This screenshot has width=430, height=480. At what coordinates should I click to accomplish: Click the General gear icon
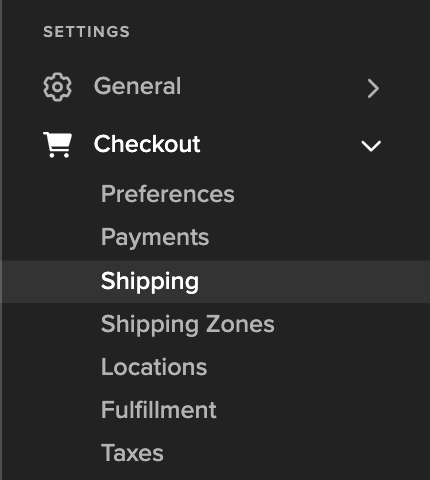click(x=57, y=87)
